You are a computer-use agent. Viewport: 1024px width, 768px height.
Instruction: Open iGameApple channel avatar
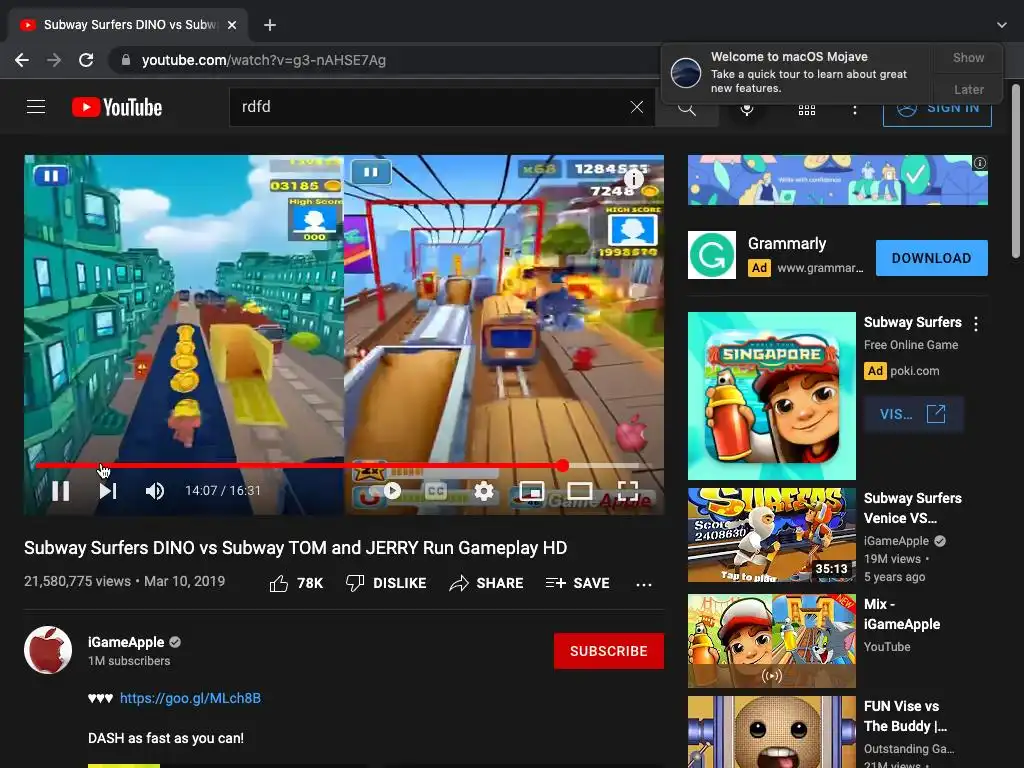coord(48,650)
